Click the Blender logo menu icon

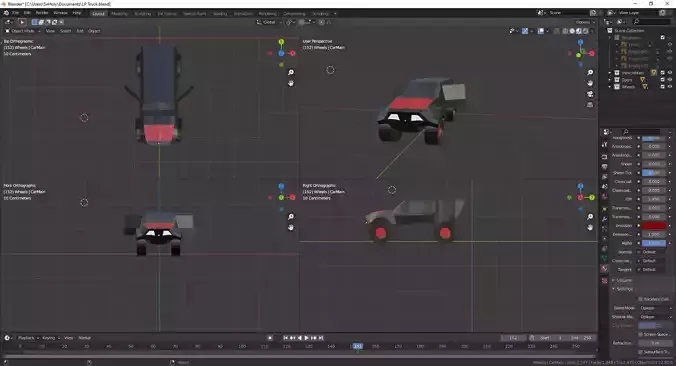click(x=6, y=13)
